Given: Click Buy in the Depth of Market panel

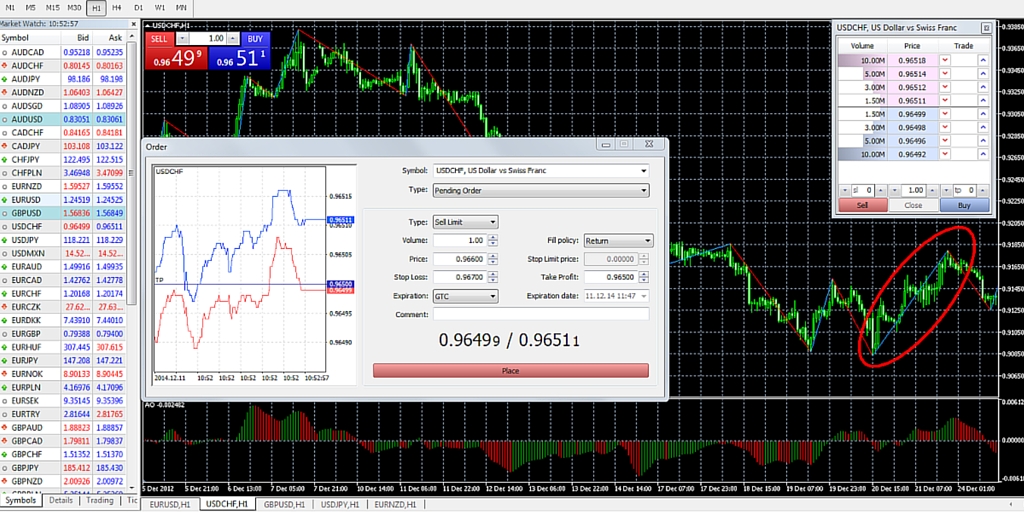Looking at the screenshot, I should (964, 205).
